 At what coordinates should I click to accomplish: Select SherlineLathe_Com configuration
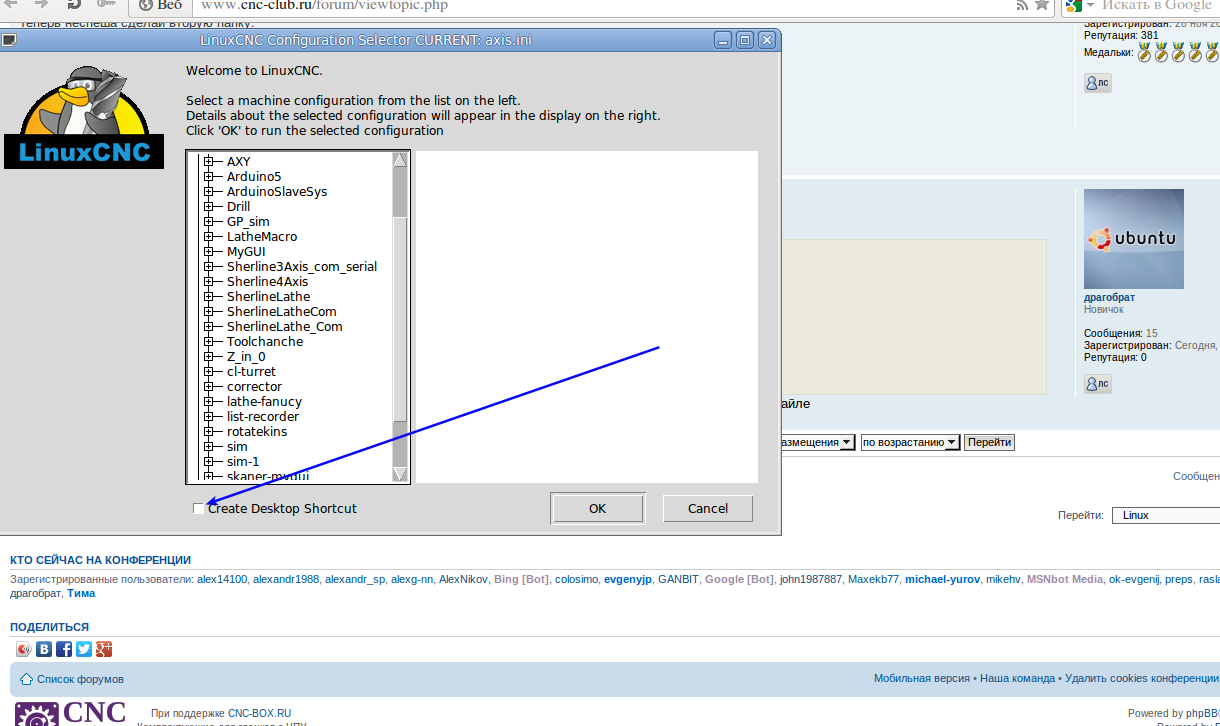284,326
